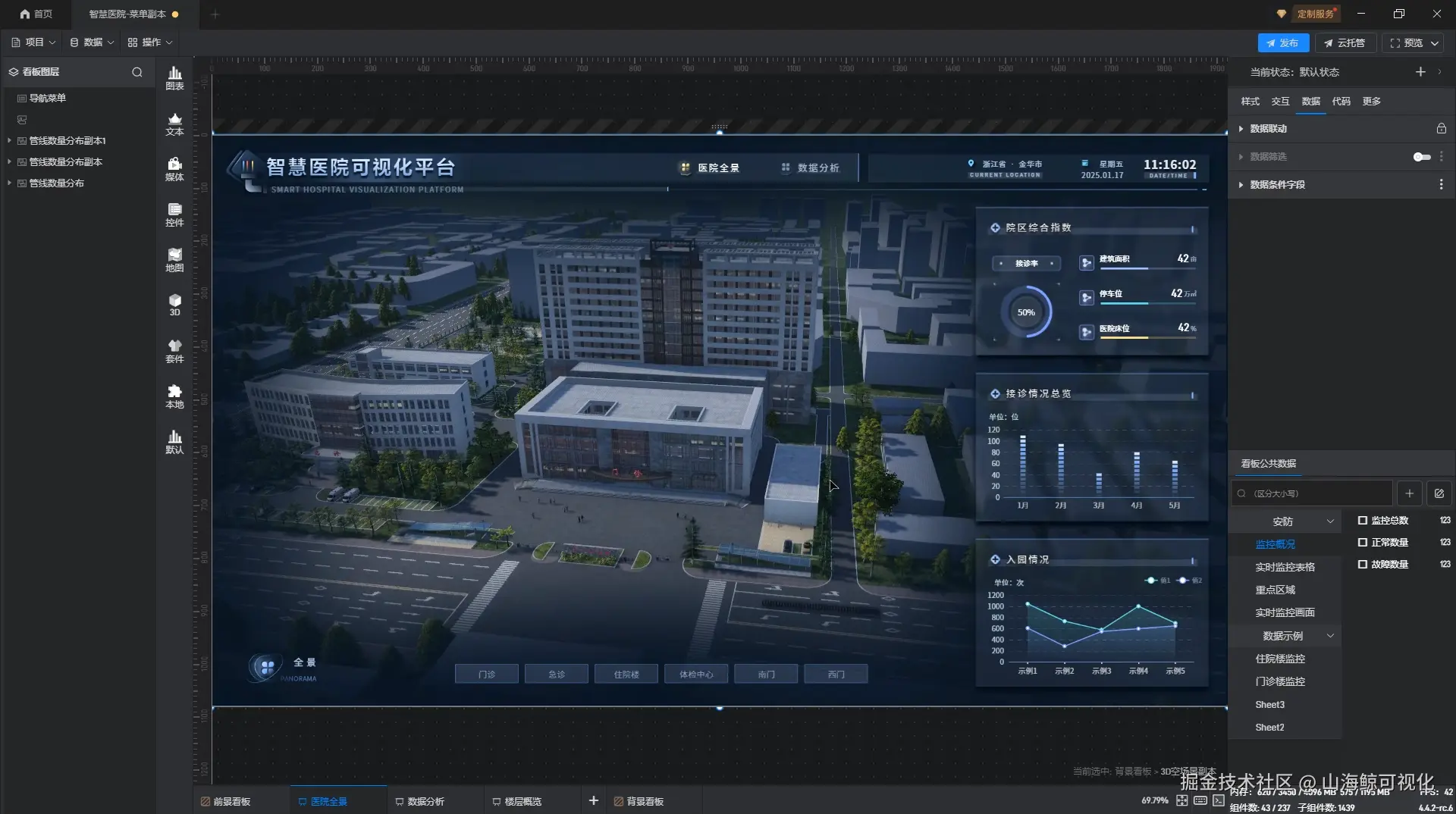Click the 医院床位 progress bar

tap(1147, 338)
